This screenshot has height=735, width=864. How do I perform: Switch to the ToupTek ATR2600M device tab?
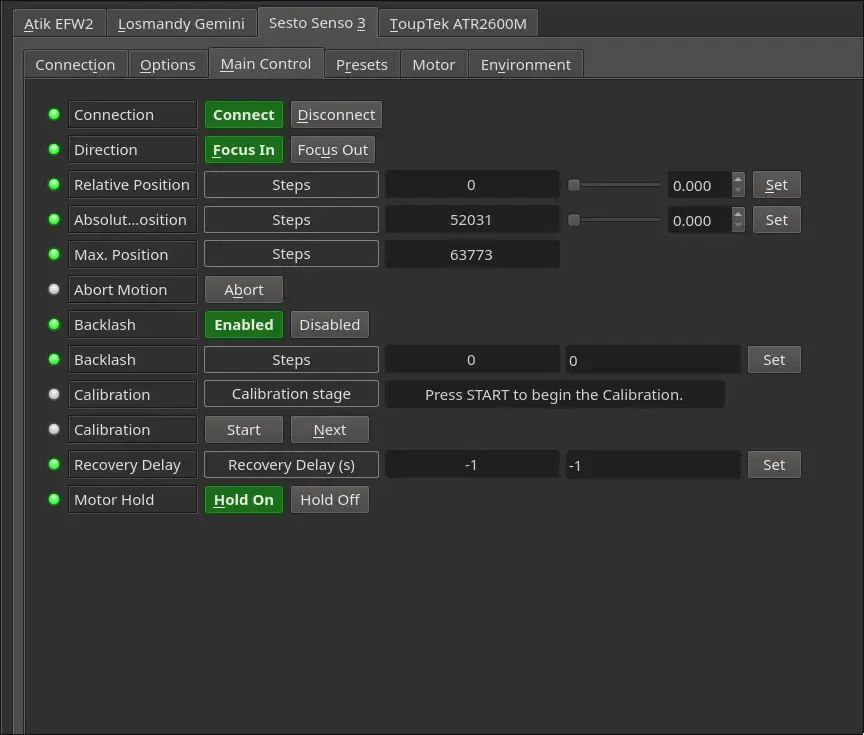point(458,24)
